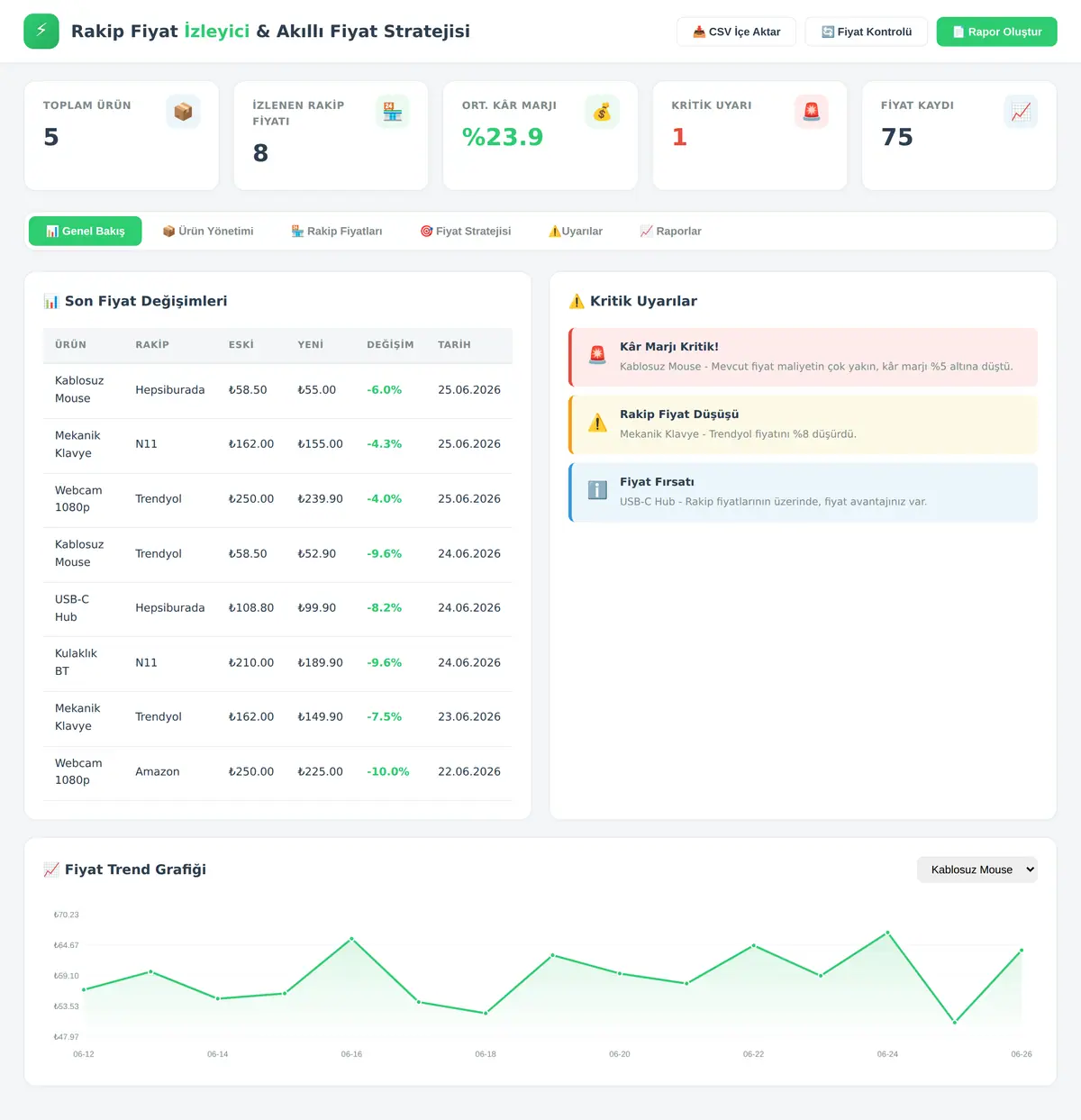
Task: Click the %23.9 average margin value
Action: click(503, 137)
